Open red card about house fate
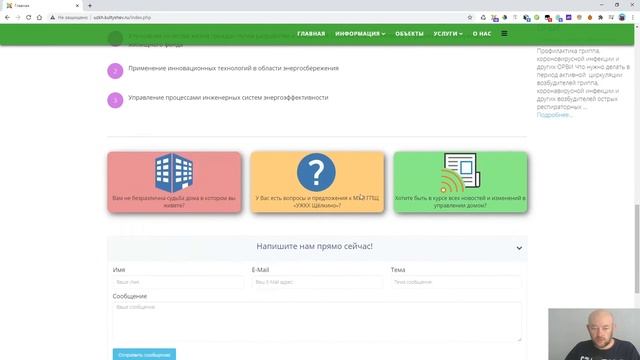640x360 pixels. point(174,182)
